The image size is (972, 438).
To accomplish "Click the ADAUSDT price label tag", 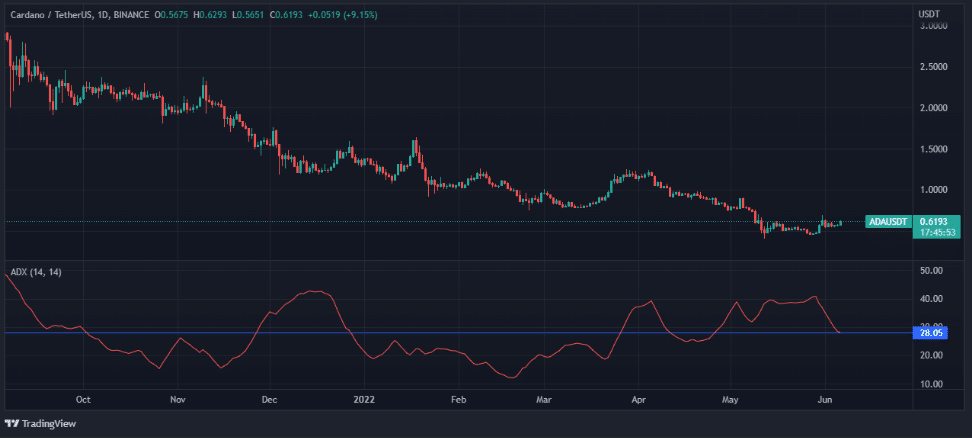I will pyautogui.click(x=888, y=221).
